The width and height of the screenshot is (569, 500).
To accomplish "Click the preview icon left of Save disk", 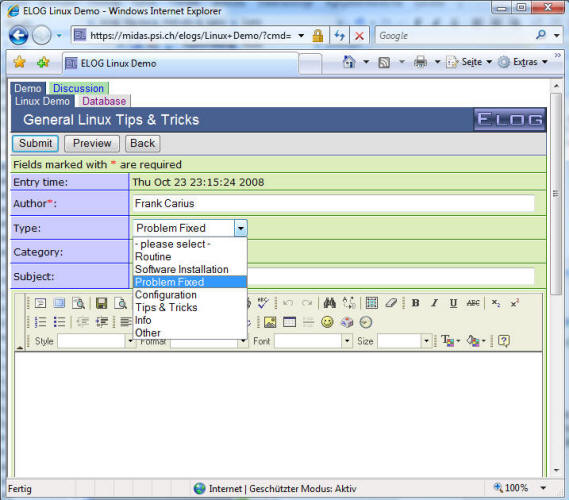I will [78, 303].
